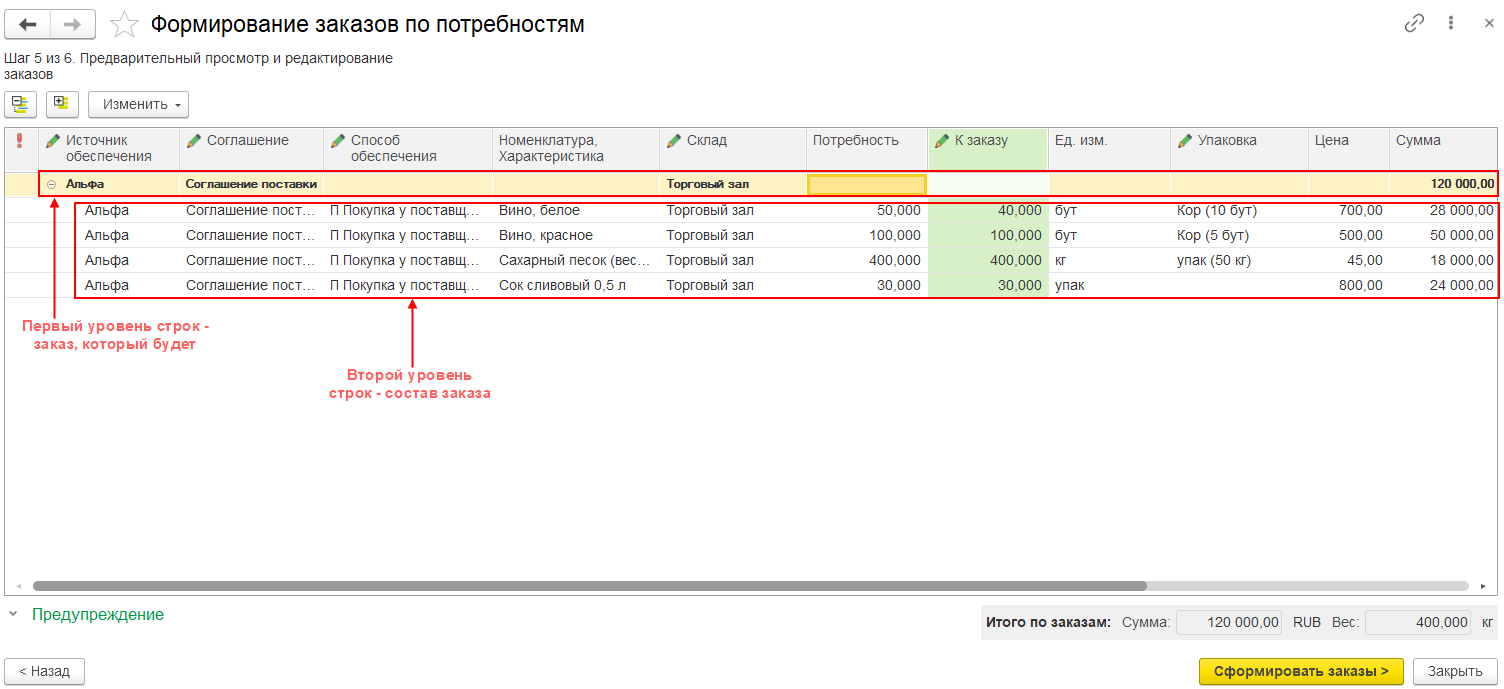Expand the Предупреждение section chevron
The image size is (1504, 689).
[x=13, y=614]
